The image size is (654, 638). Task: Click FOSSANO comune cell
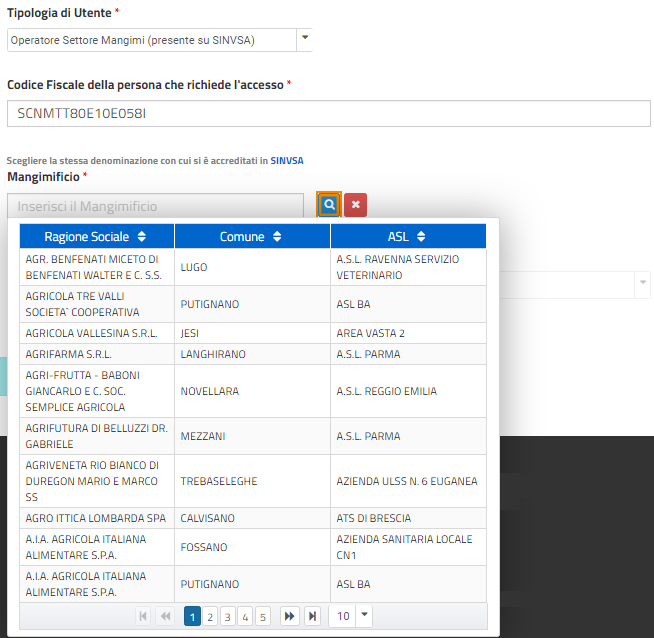(252, 547)
